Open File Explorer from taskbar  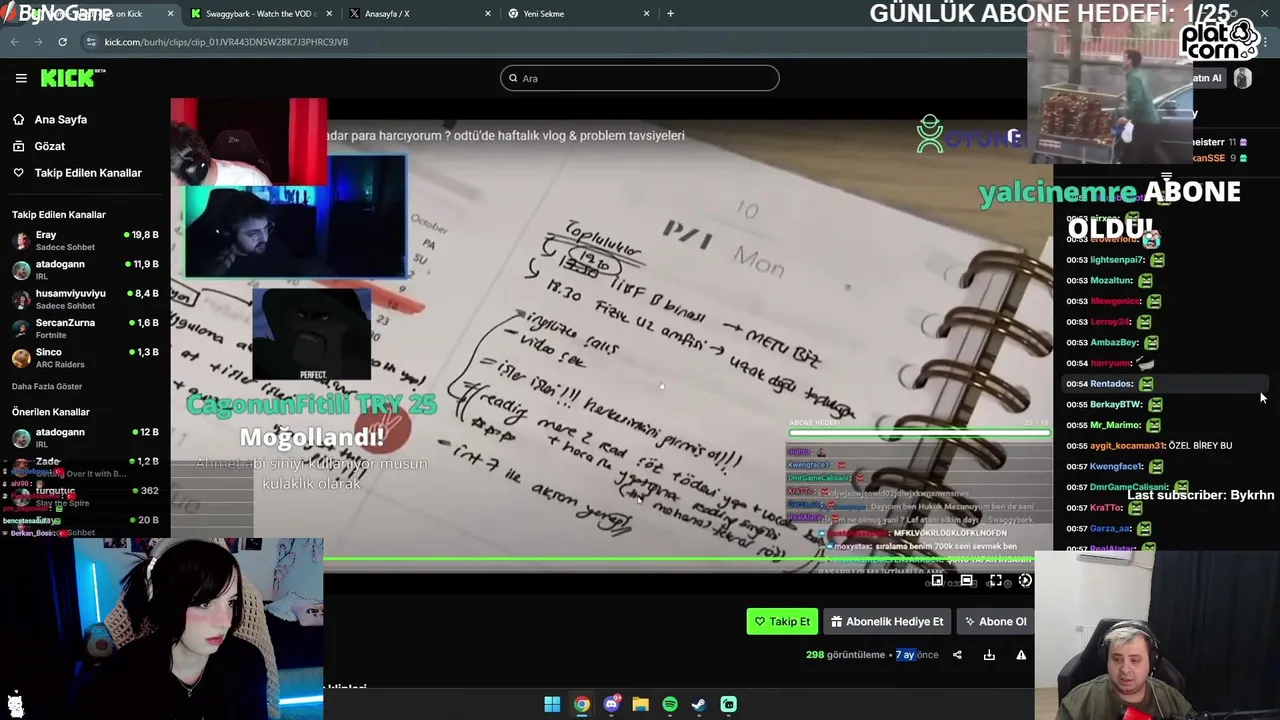pos(640,705)
